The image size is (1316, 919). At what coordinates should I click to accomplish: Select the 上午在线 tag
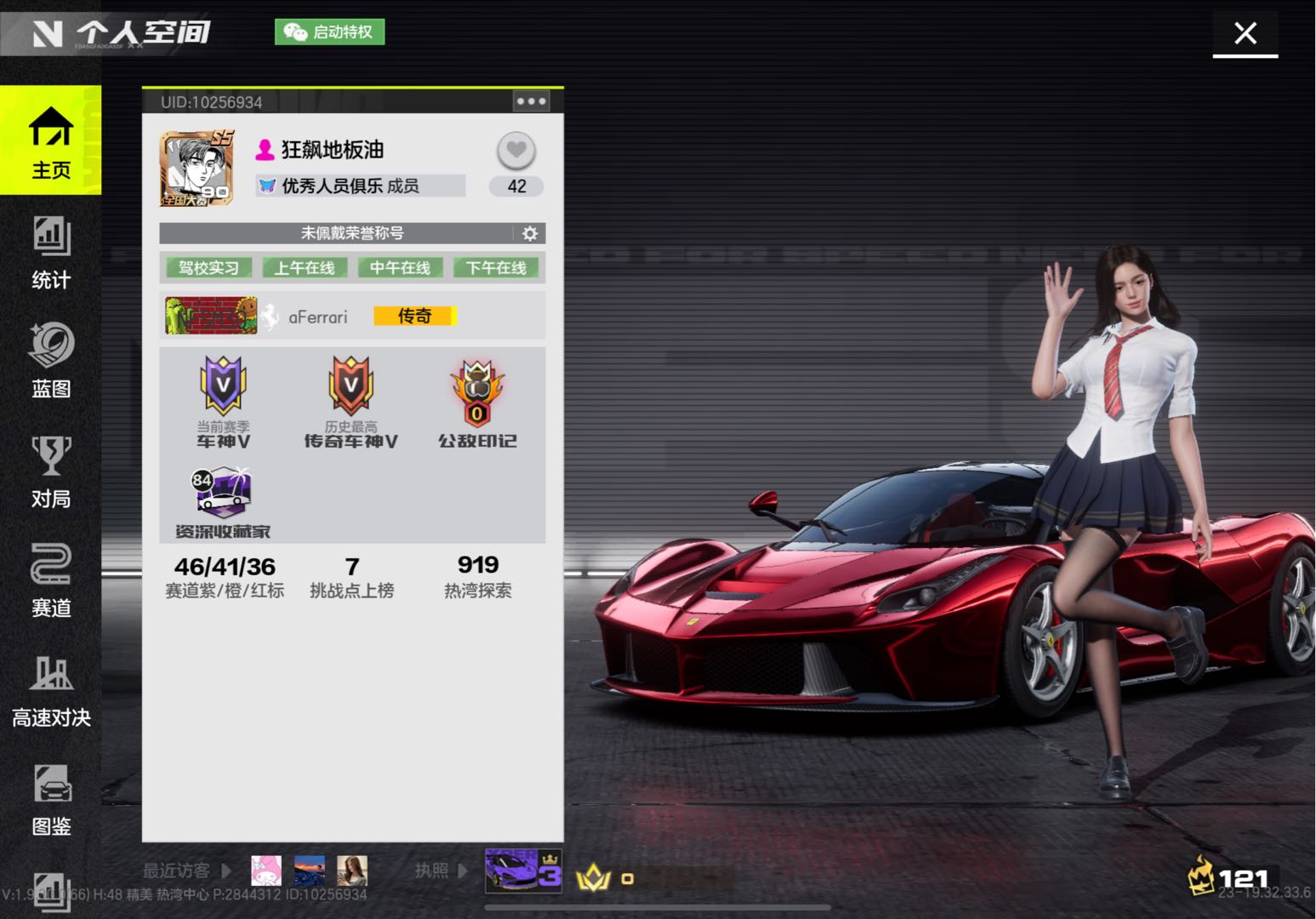[305, 268]
